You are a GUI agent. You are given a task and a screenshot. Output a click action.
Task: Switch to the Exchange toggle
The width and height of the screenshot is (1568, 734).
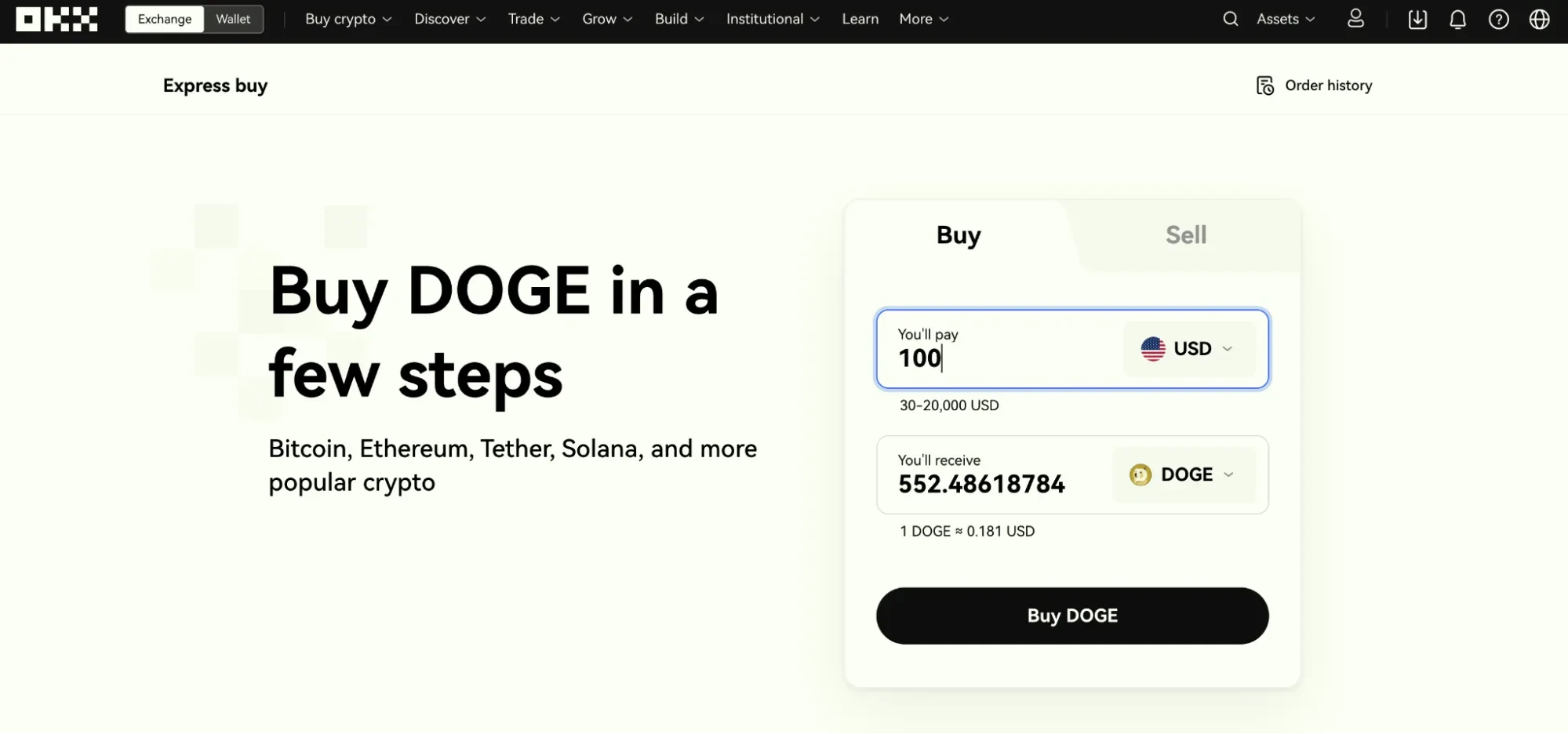coord(165,19)
